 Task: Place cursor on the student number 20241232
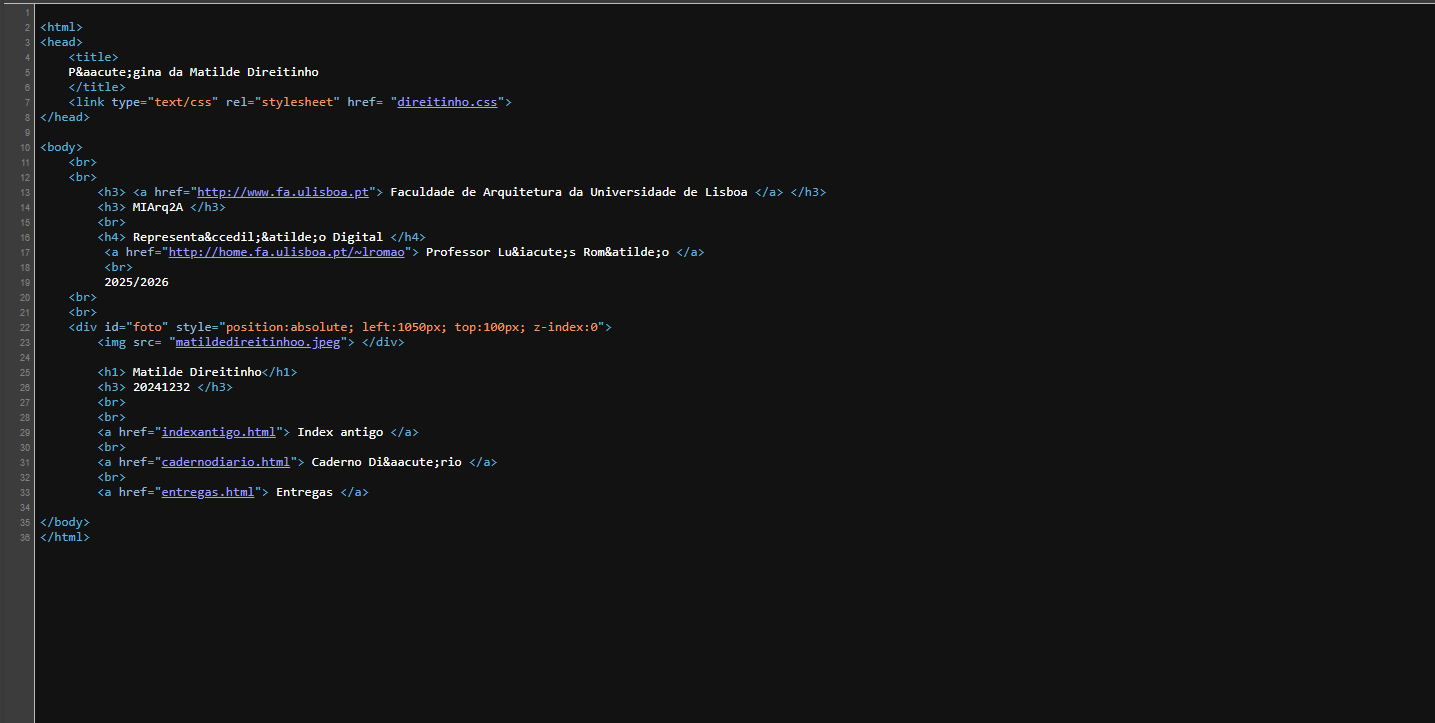[x=161, y=387]
